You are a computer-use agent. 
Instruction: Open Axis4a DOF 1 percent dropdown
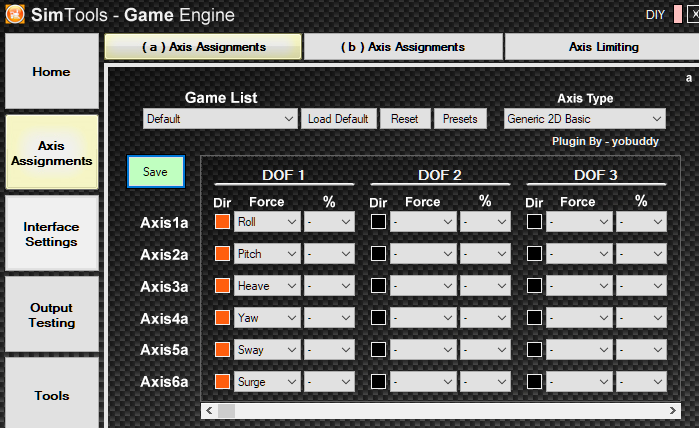click(x=329, y=317)
